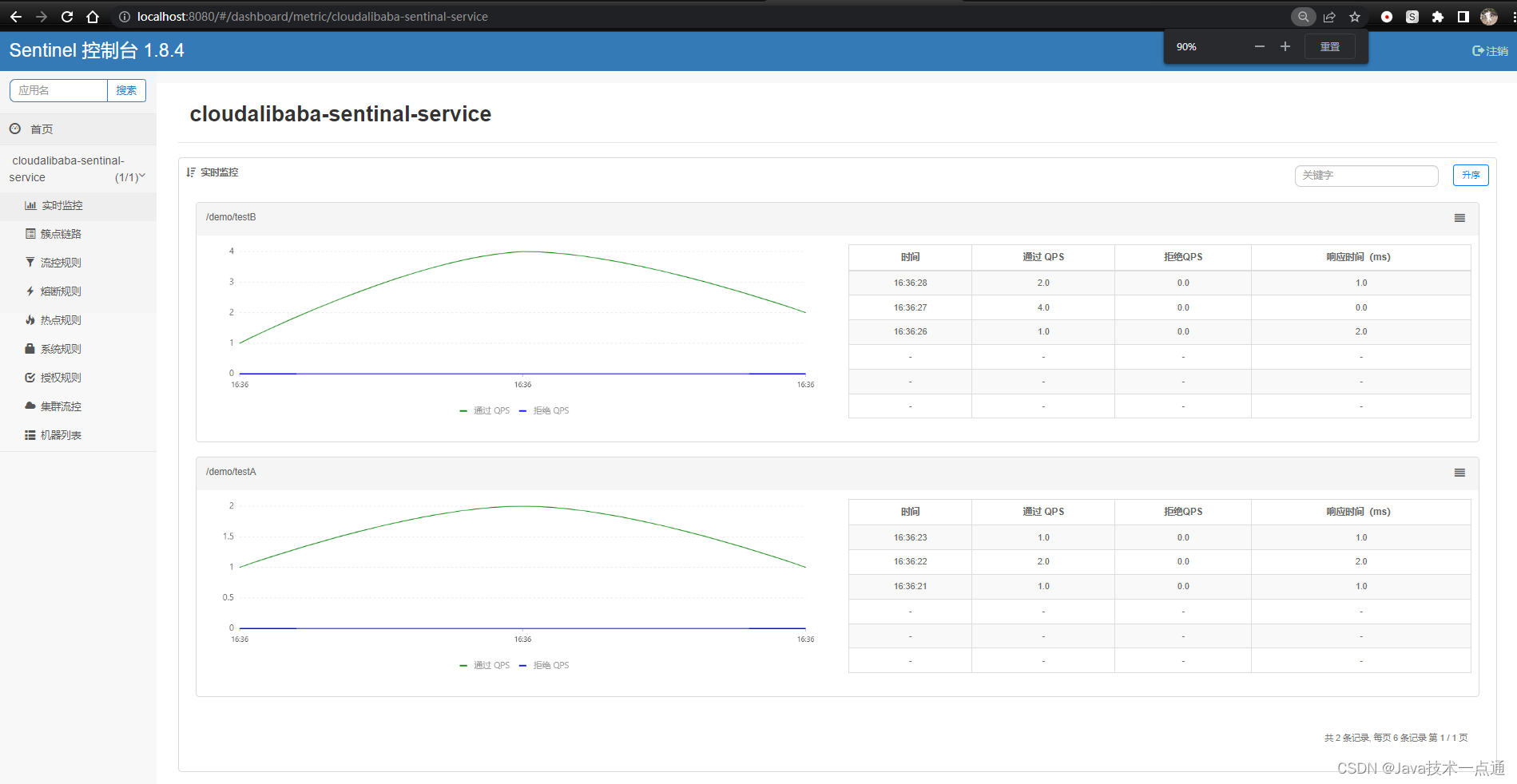Click the 16:36:22 time cell

coord(911,561)
